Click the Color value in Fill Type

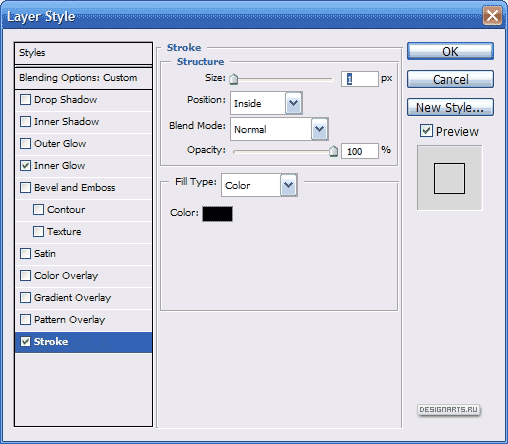click(237, 185)
